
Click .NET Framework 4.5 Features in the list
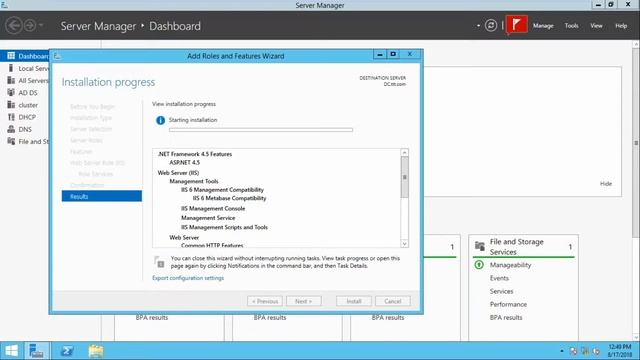pos(195,154)
